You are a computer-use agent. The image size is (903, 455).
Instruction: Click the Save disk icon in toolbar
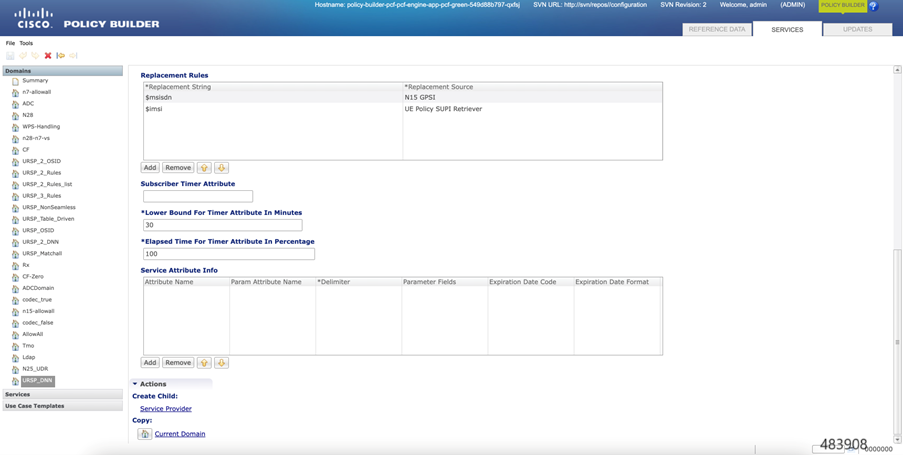tap(10, 56)
